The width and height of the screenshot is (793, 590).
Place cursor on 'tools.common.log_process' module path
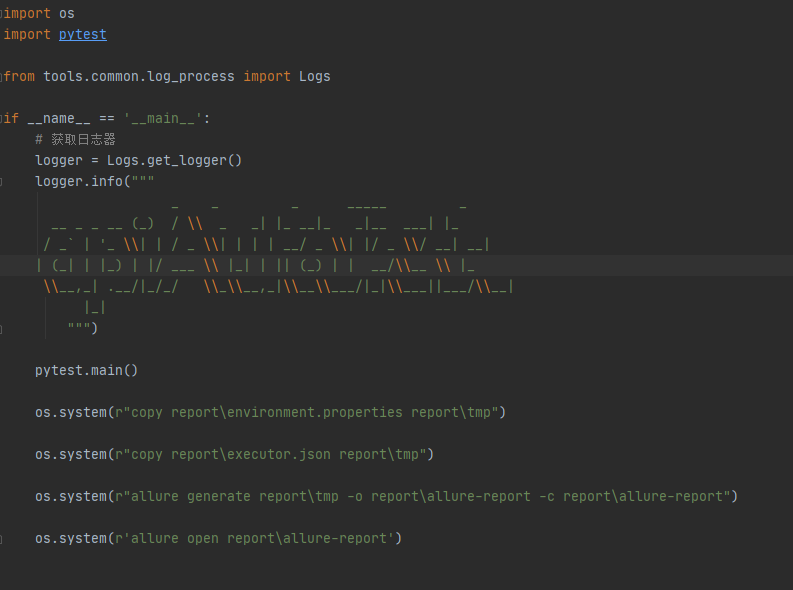(139, 76)
